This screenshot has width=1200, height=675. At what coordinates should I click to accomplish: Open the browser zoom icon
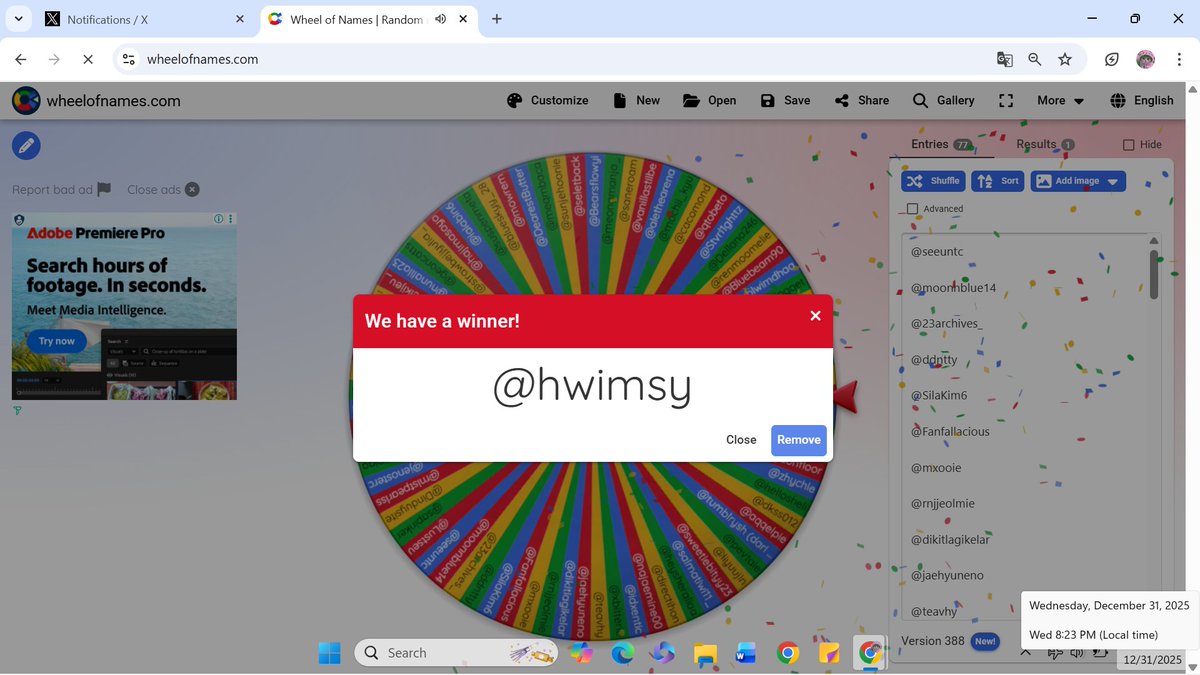click(x=1035, y=60)
